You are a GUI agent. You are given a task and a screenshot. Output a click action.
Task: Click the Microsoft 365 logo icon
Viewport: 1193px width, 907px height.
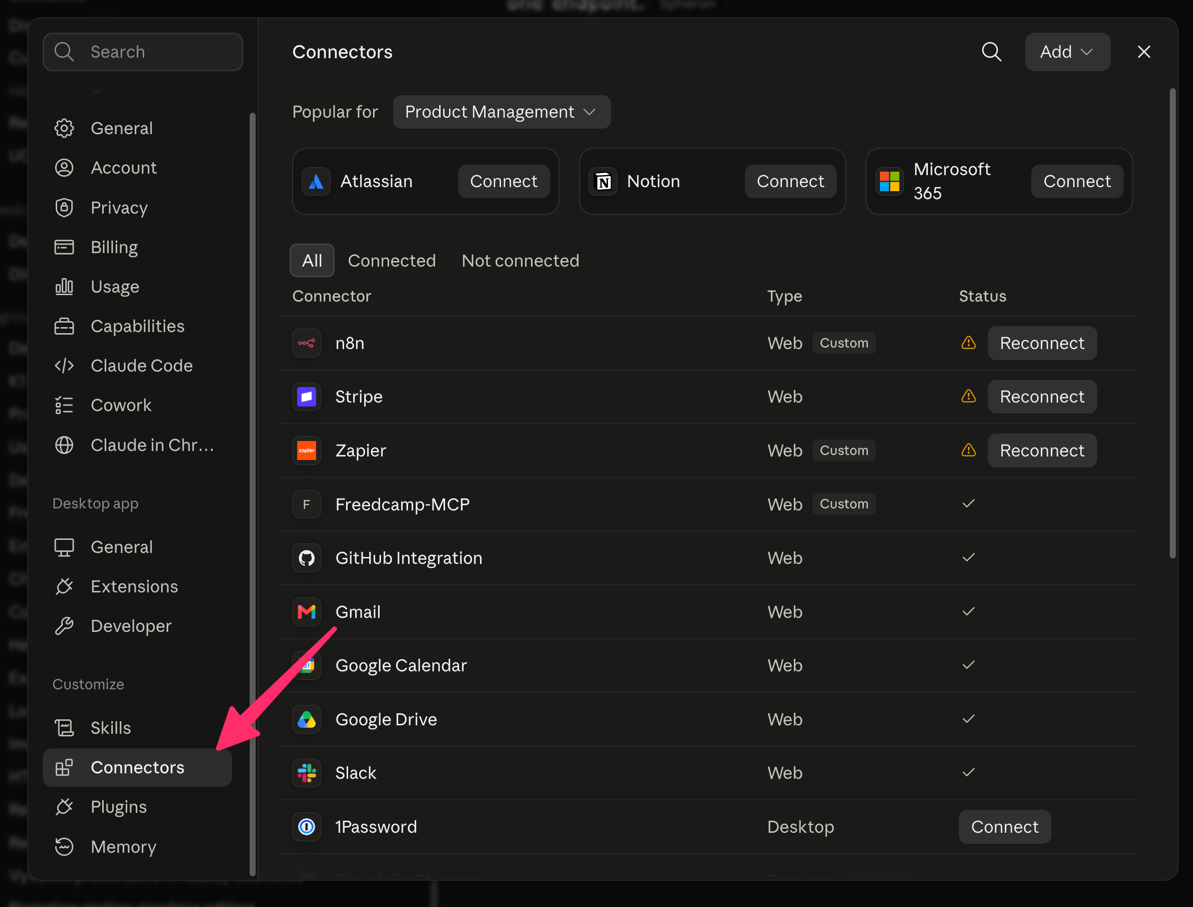pos(889,181)
